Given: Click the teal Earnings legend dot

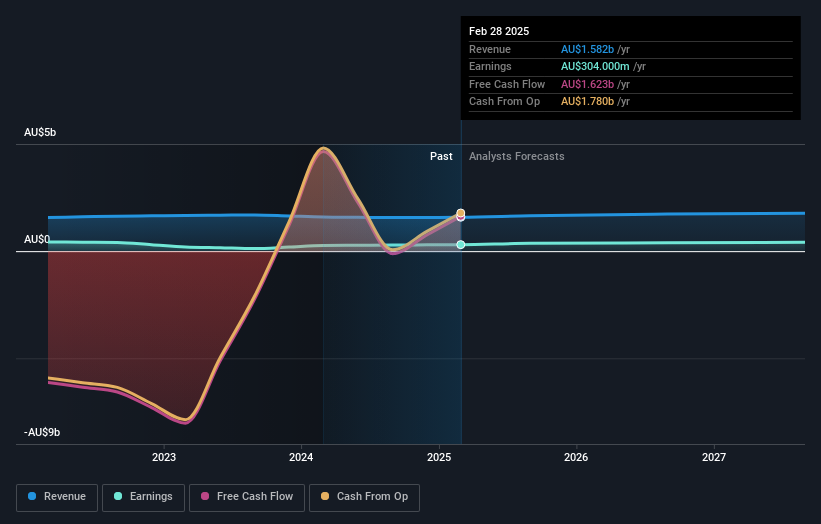Looking at the screenshot, I should click(118, 496).
